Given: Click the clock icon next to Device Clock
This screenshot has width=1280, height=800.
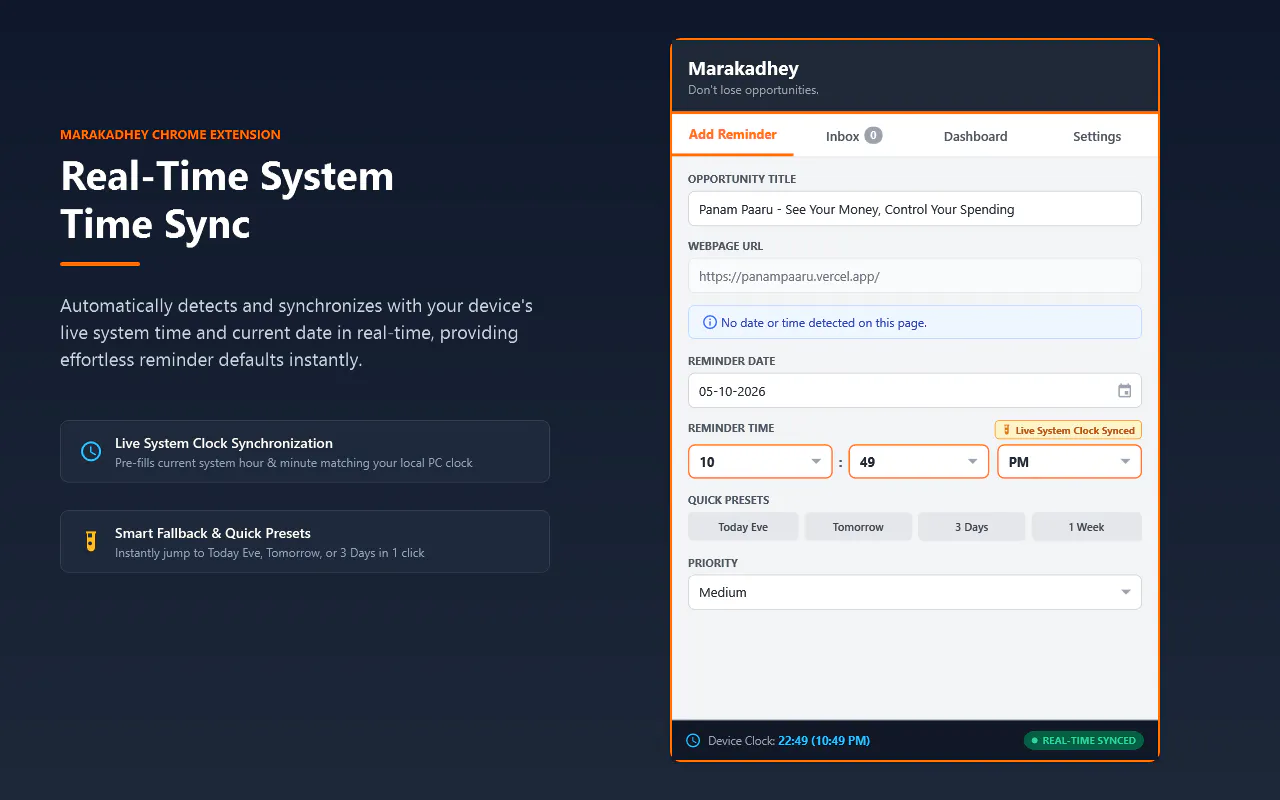Looking at the screenshot, I should pyautogui.click(x=693, y=741).
